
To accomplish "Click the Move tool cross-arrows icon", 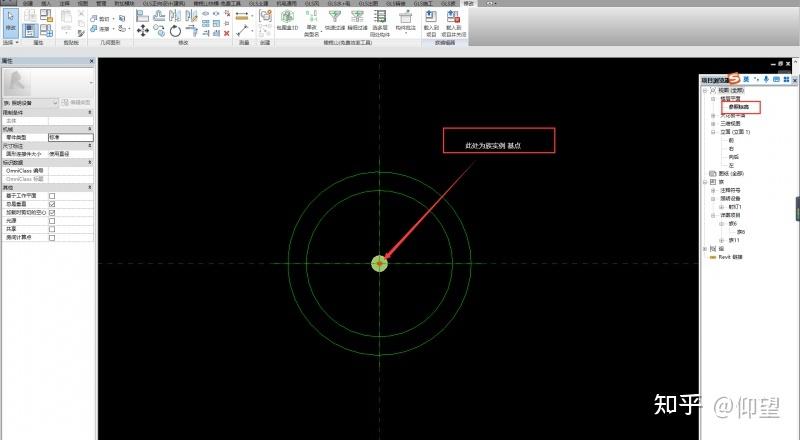I will [x=143, y=31].
